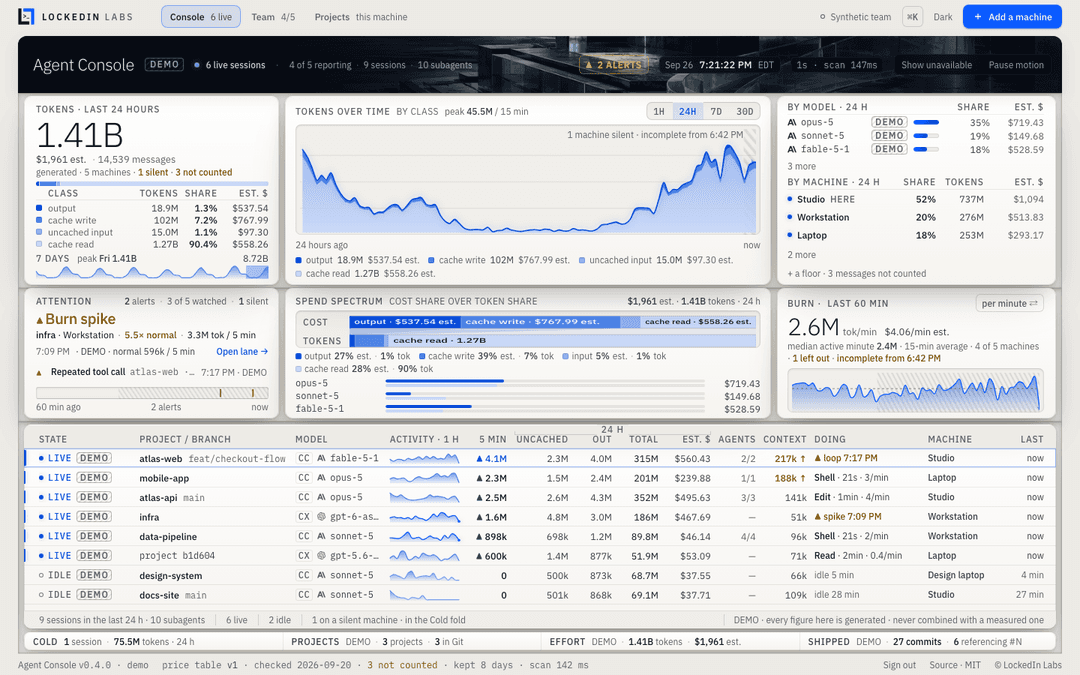The image size is (1080, 675).
Task: Click the cache write segment in the COST bar
Action: click(543, 322)
